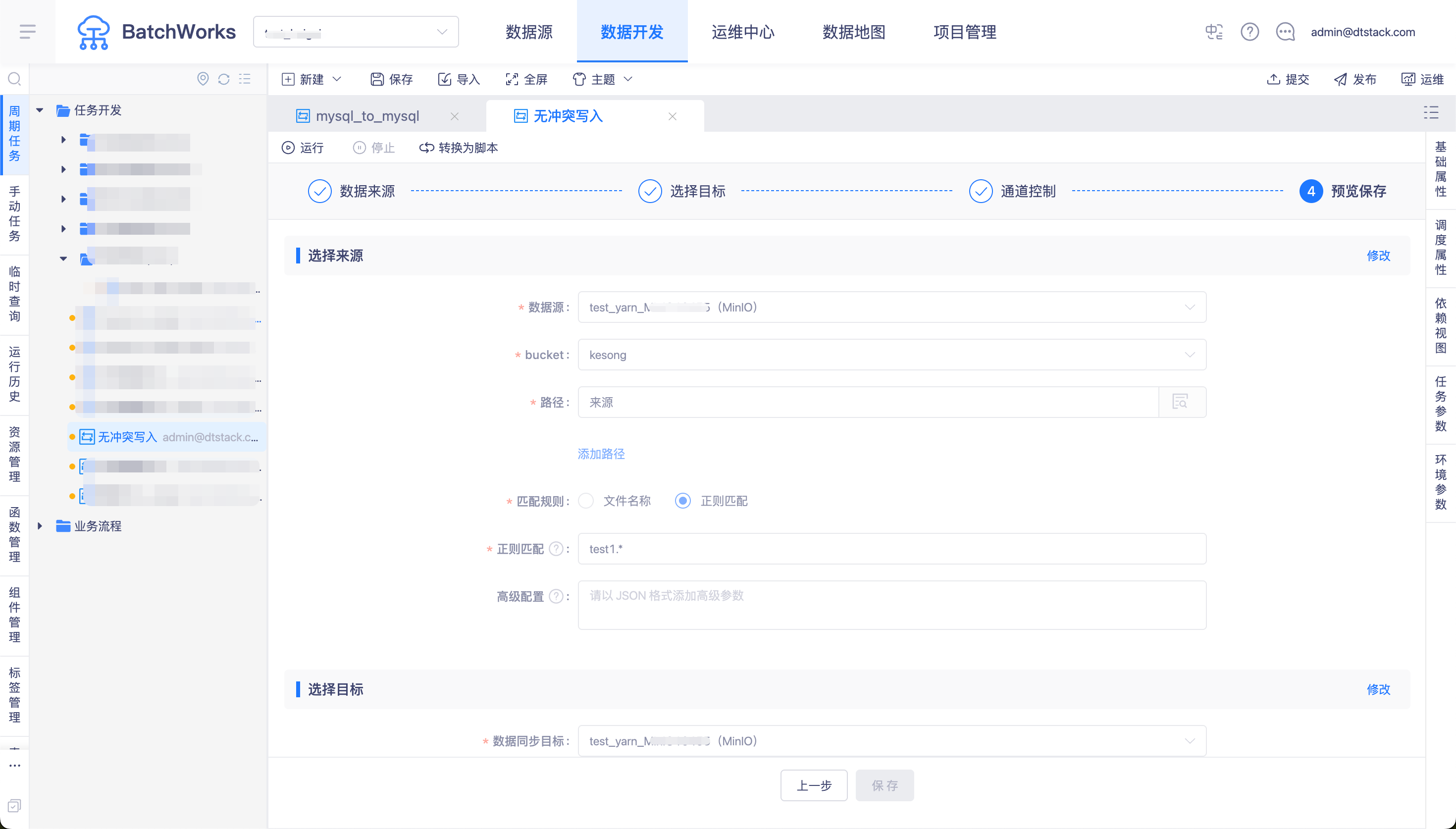Click the 上一步 button
The width and height of the screenshot is (1456, 829).
click(x=813, y=786)
